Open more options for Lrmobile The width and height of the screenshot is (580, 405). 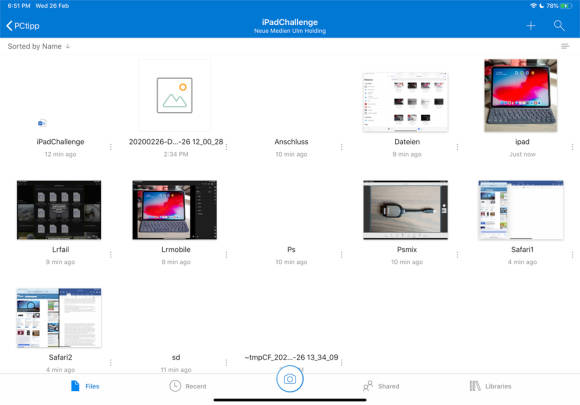click(x=226, y=254)
